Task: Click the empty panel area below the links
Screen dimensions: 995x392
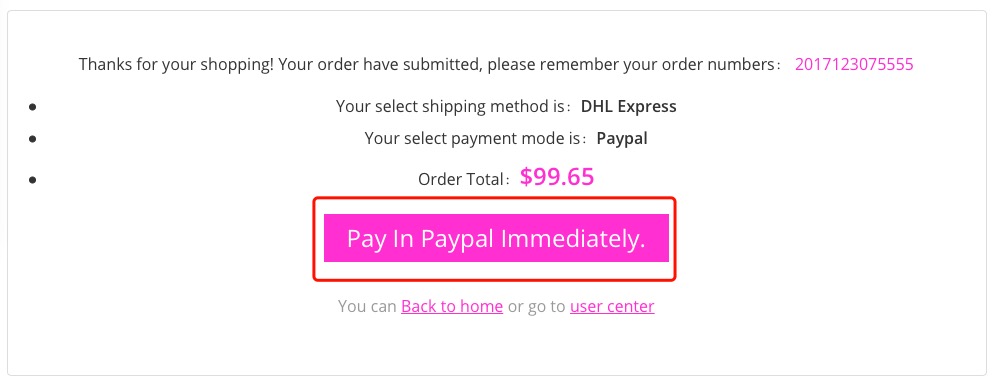Action: pos(496,348)
